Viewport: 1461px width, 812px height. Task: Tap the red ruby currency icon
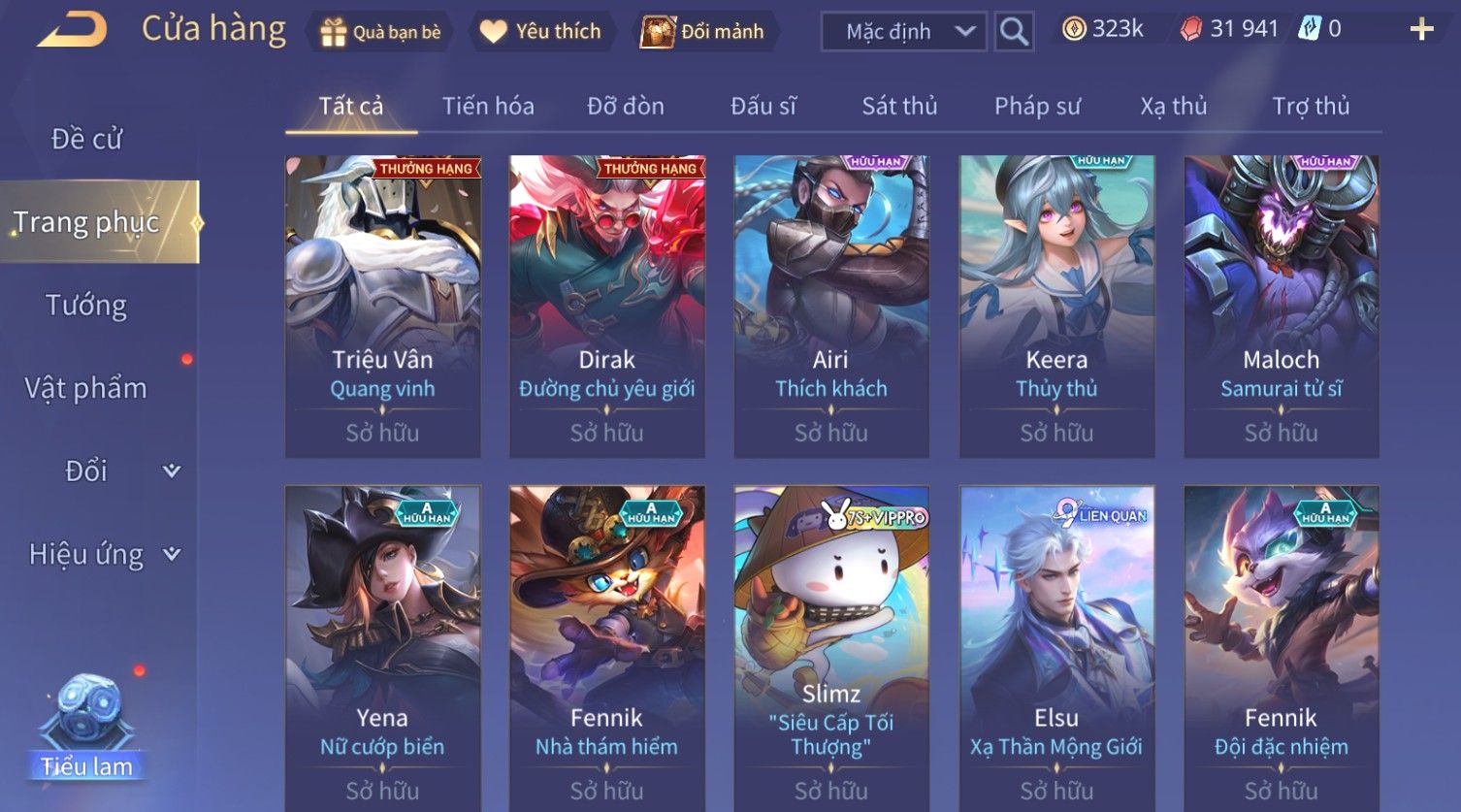click(1190, 29)
